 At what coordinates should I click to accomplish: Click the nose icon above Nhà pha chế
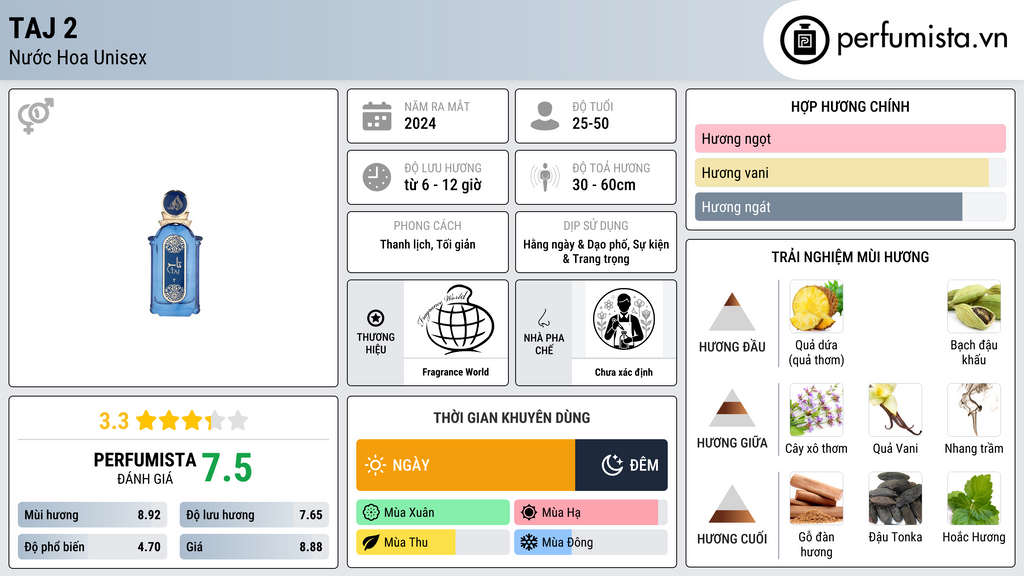(543, 318)
